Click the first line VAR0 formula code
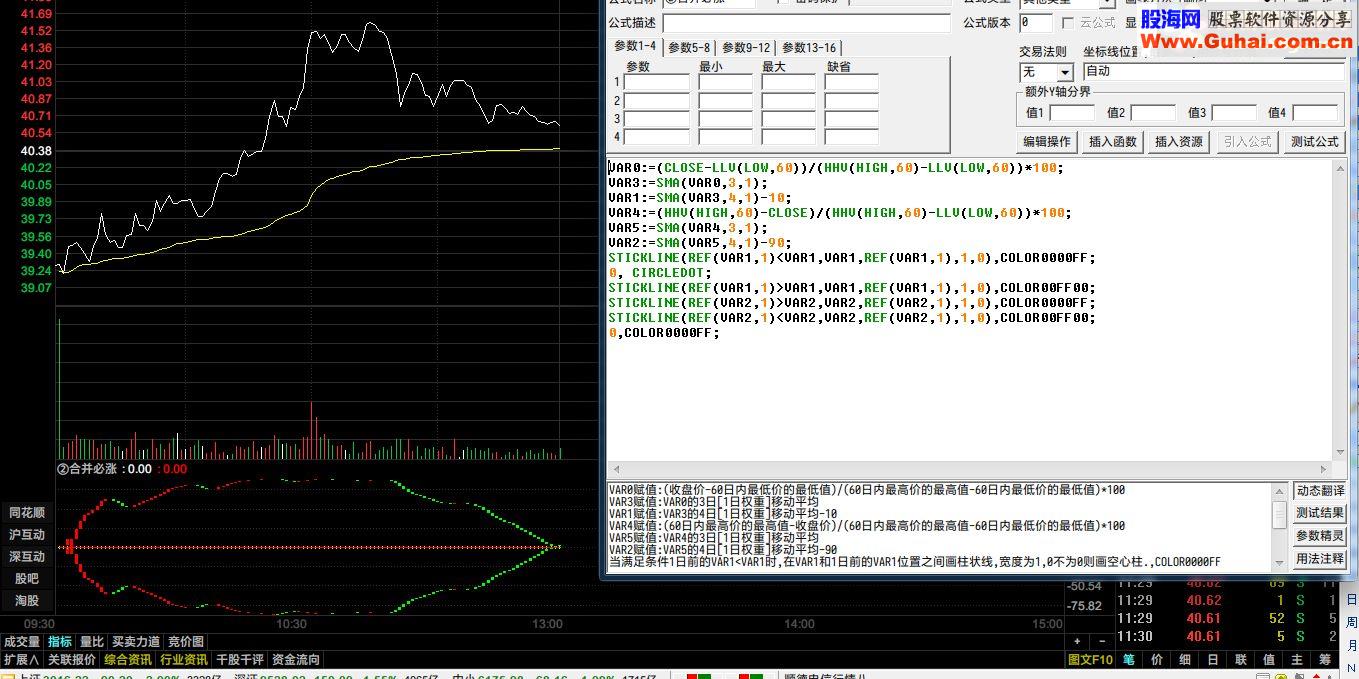Screen dimensions: 1359x679 (x=836, y=168)
